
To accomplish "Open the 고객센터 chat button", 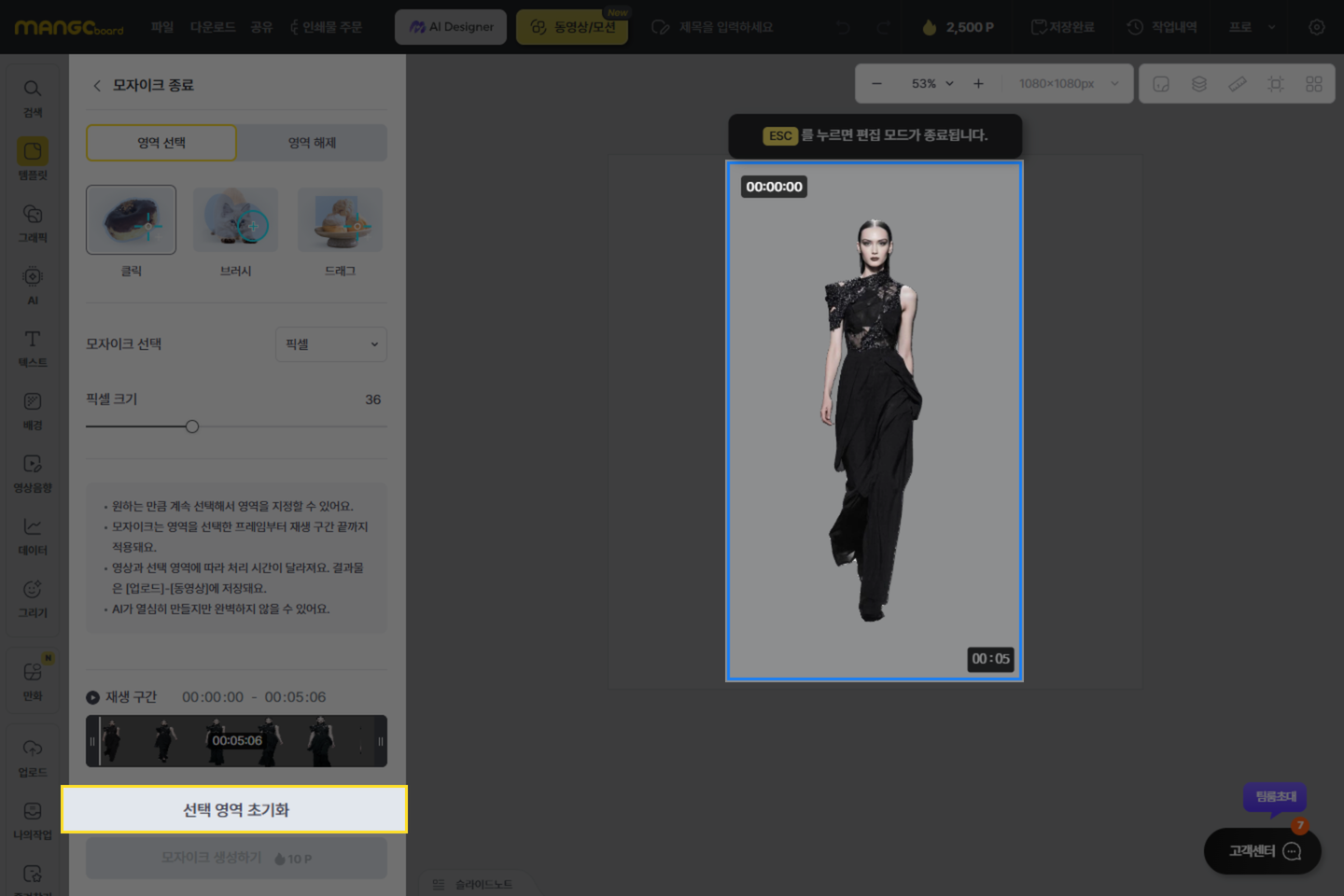I will 1263,851.
